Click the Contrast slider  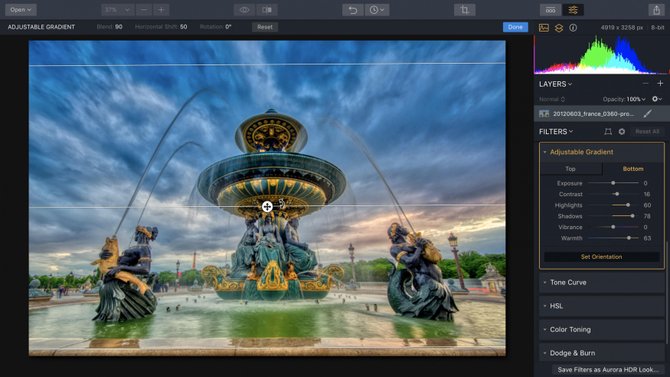pos(613,194)
